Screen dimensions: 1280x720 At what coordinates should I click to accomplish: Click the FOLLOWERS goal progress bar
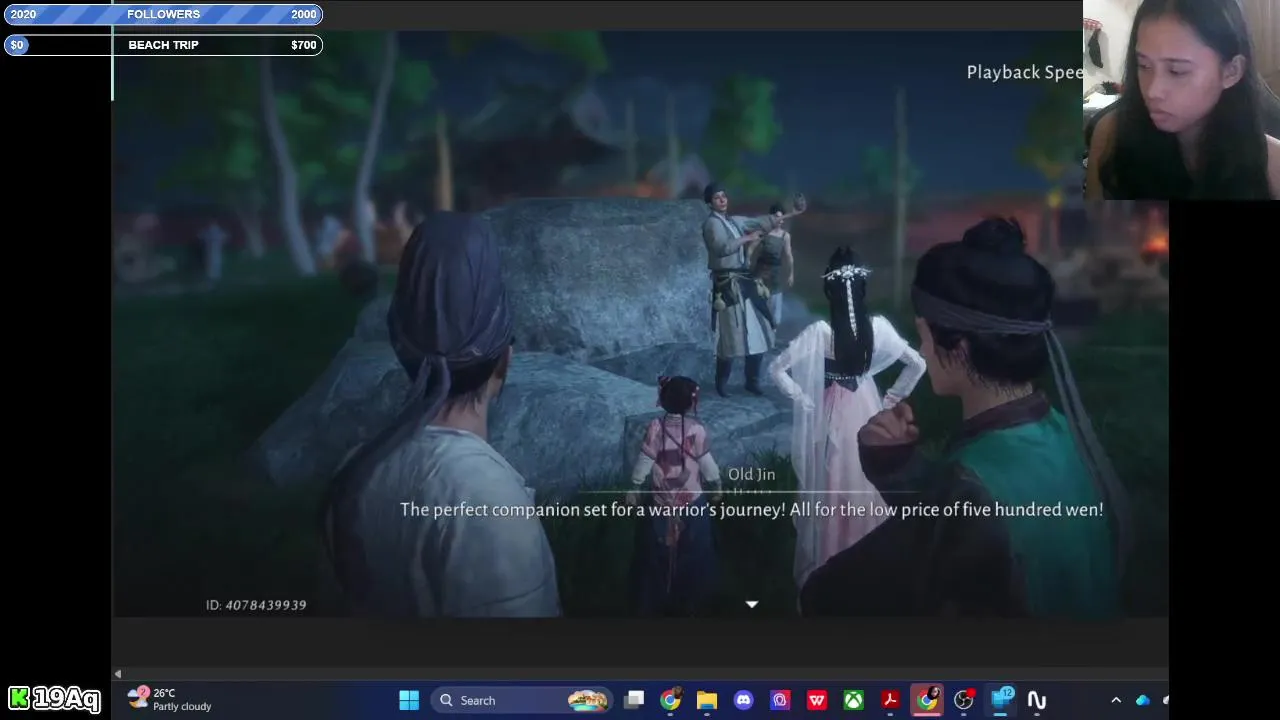coord(163,14)
